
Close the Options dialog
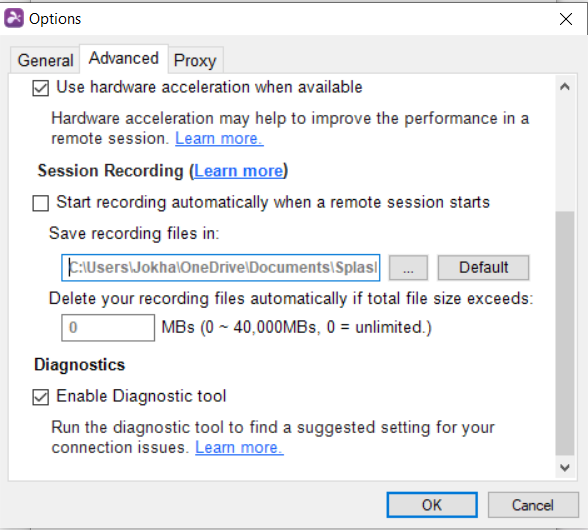[566, 19]
